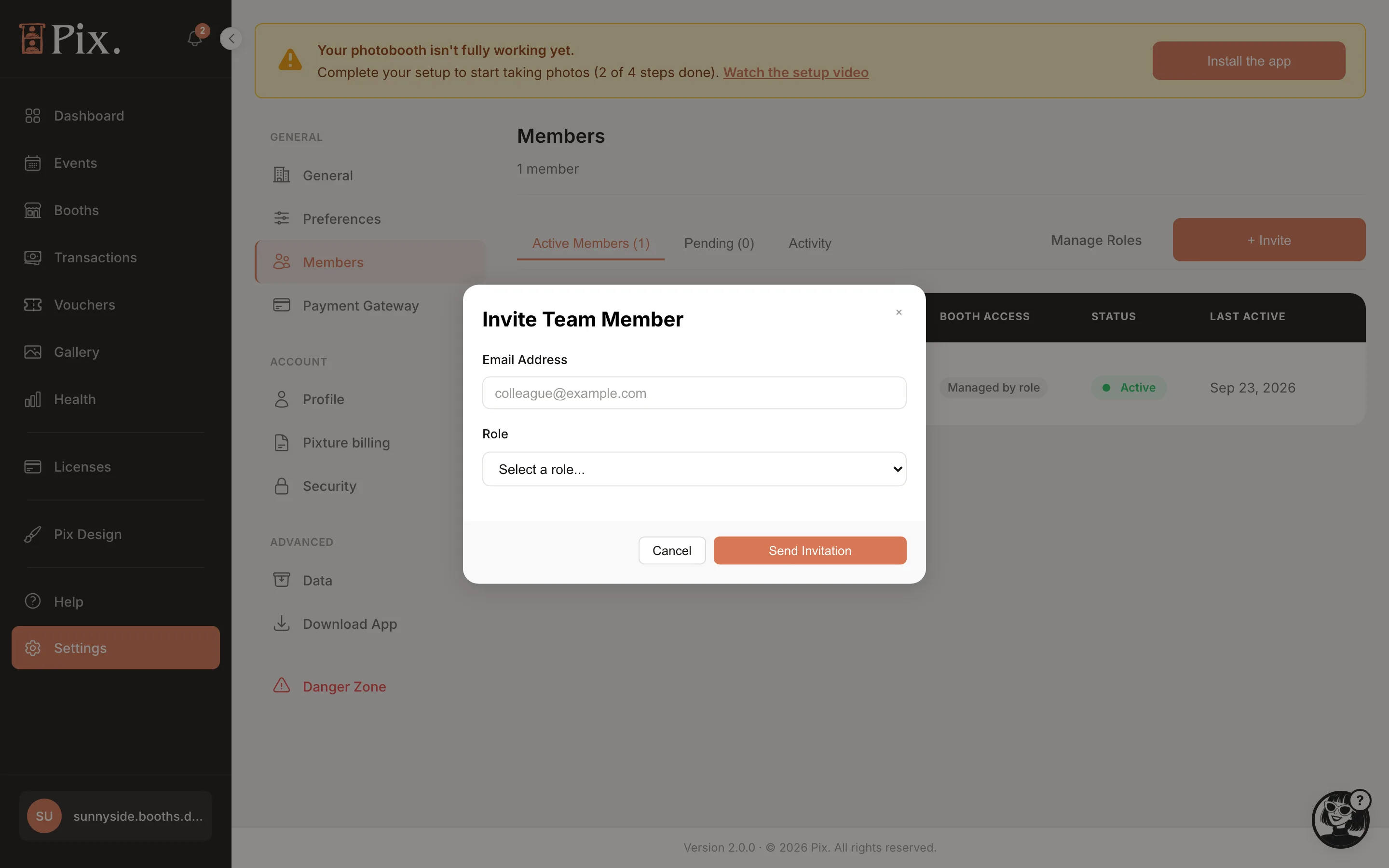Click the Pix Design brush icon
This screenshot has width=1389, height=868.
33,534
